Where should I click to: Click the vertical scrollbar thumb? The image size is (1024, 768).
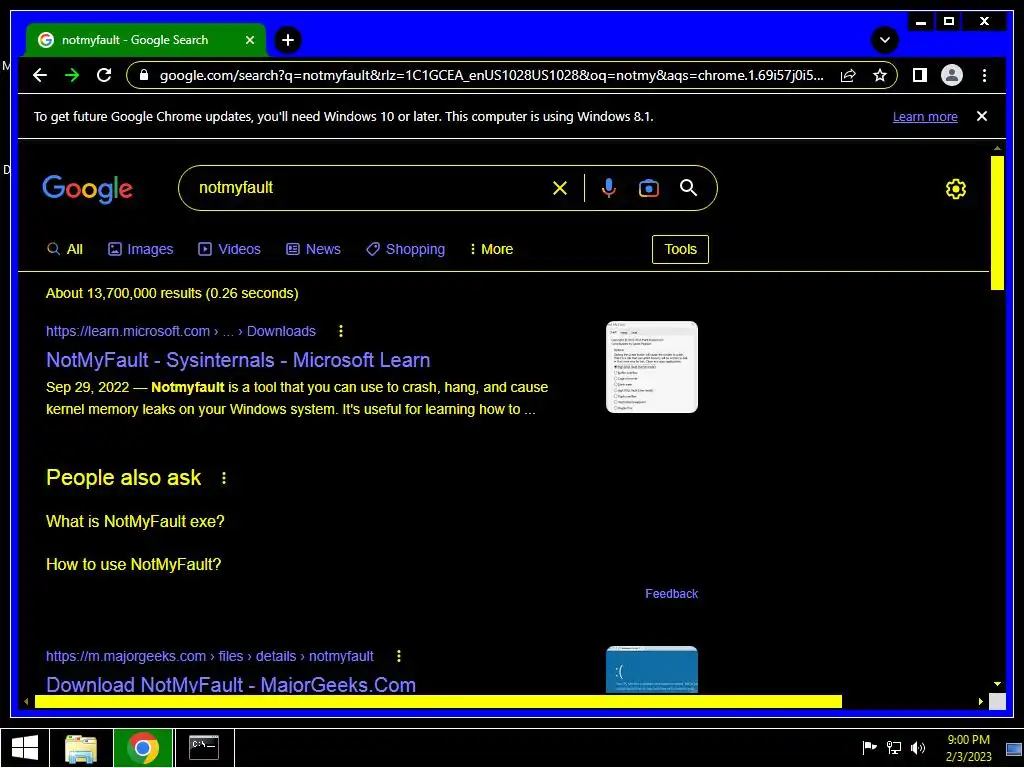coord(997,222)
